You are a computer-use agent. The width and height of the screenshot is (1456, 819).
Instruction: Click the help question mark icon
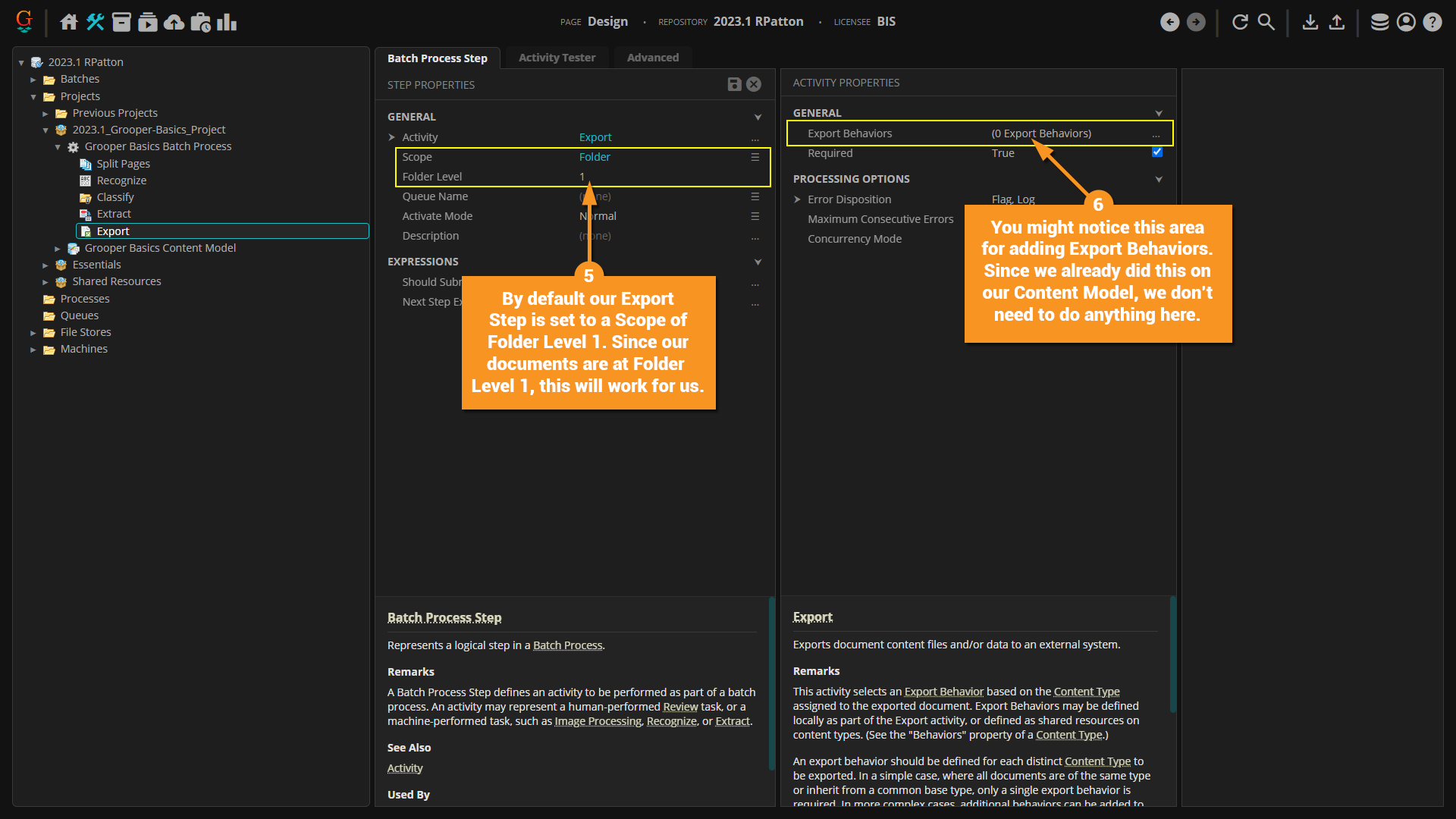pyautogui.click(x=1432, y=22)
